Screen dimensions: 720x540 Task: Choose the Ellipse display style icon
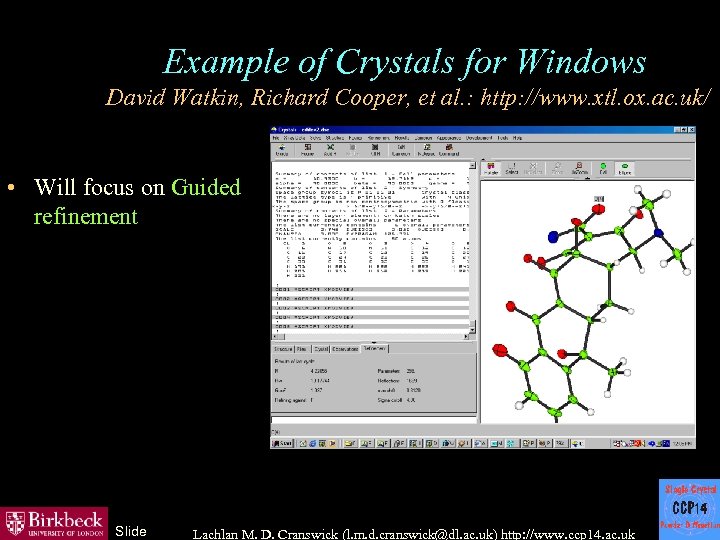(x=624, y=169)
